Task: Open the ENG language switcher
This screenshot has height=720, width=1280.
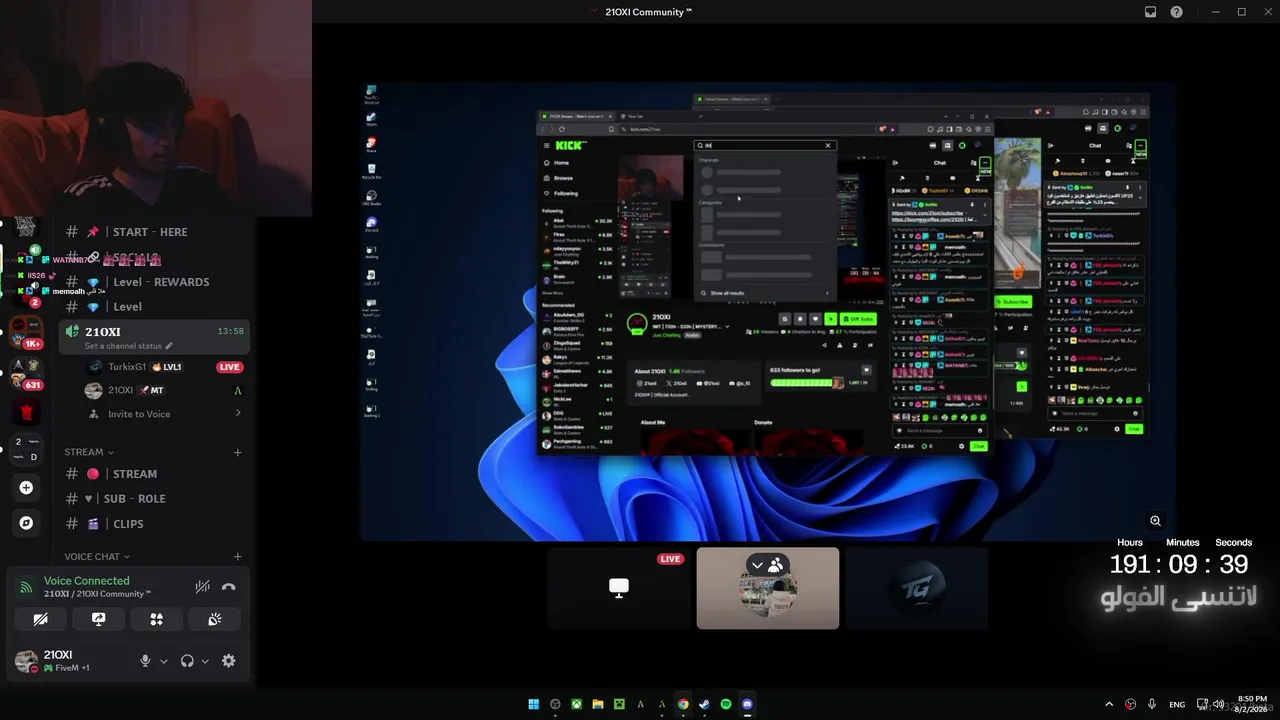Action: (x=1177, y=704)
